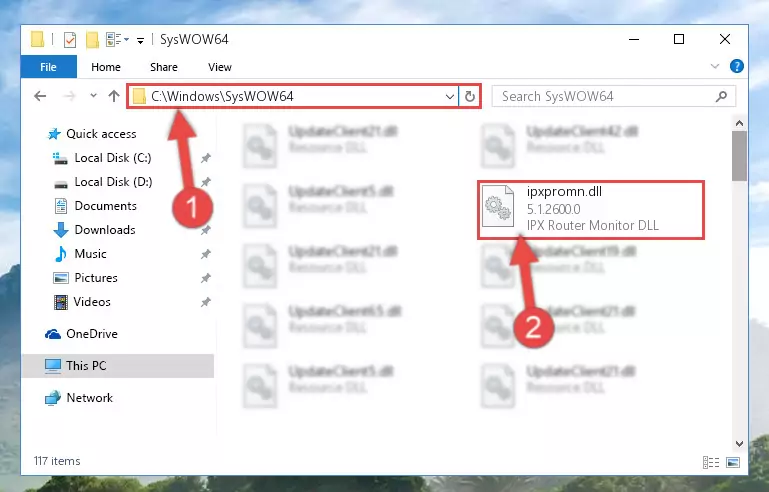Click the pin icon beside Pictures
This screenshot has height=492, width=769.
tap(205, 278)
